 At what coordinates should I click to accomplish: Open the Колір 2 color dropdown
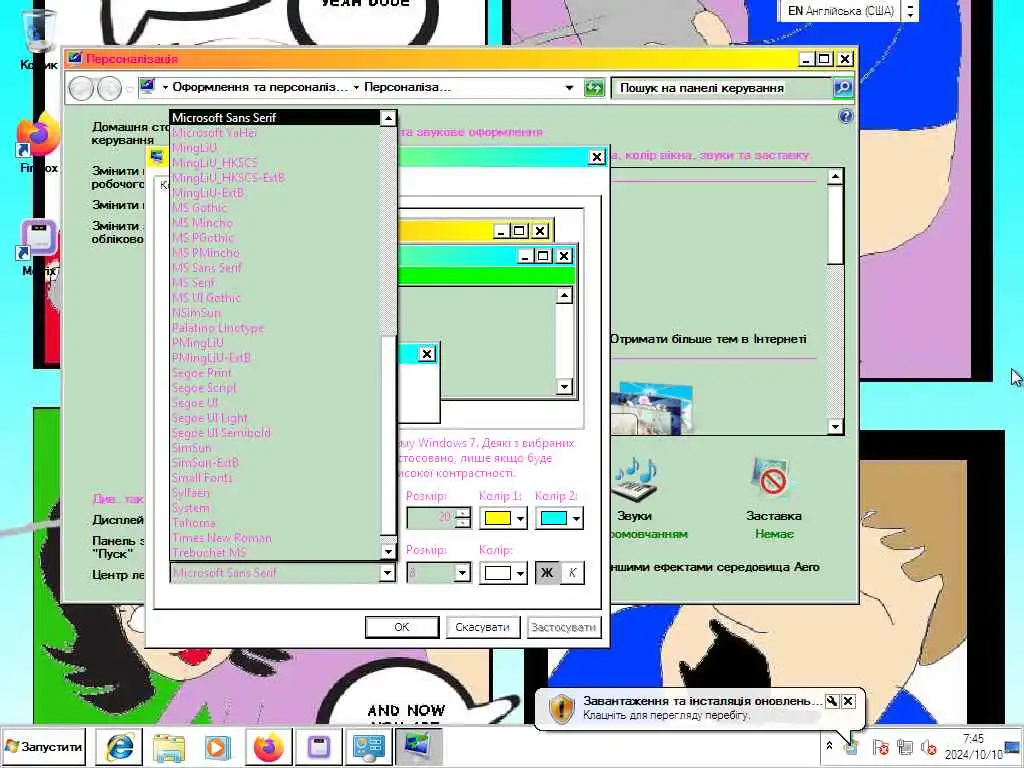[x=559, y=519]
